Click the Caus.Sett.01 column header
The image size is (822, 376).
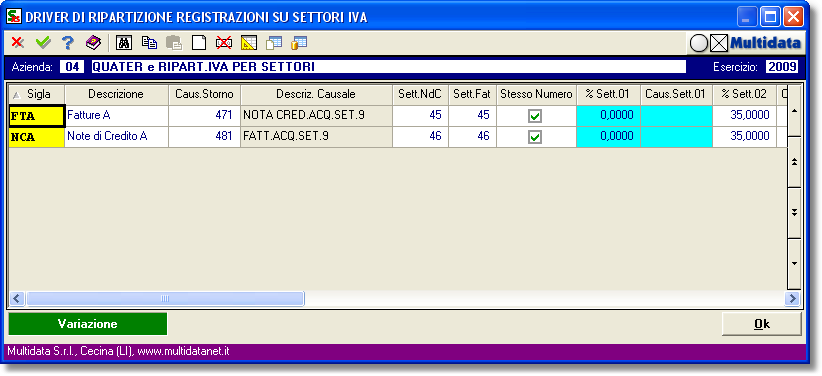point(676,94)
